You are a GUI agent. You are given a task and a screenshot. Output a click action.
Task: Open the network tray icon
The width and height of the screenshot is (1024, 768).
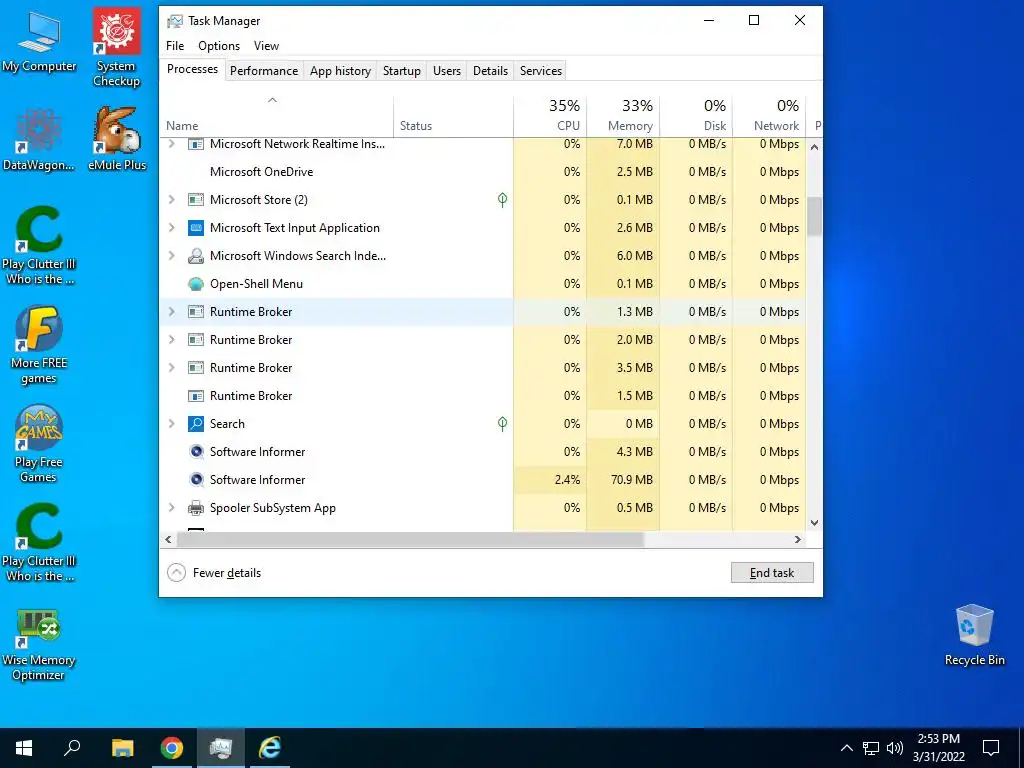[871, 748]
